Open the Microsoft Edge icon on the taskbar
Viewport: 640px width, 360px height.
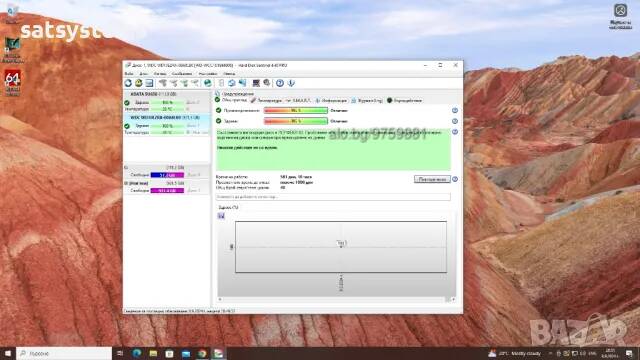tap(137, 353)
